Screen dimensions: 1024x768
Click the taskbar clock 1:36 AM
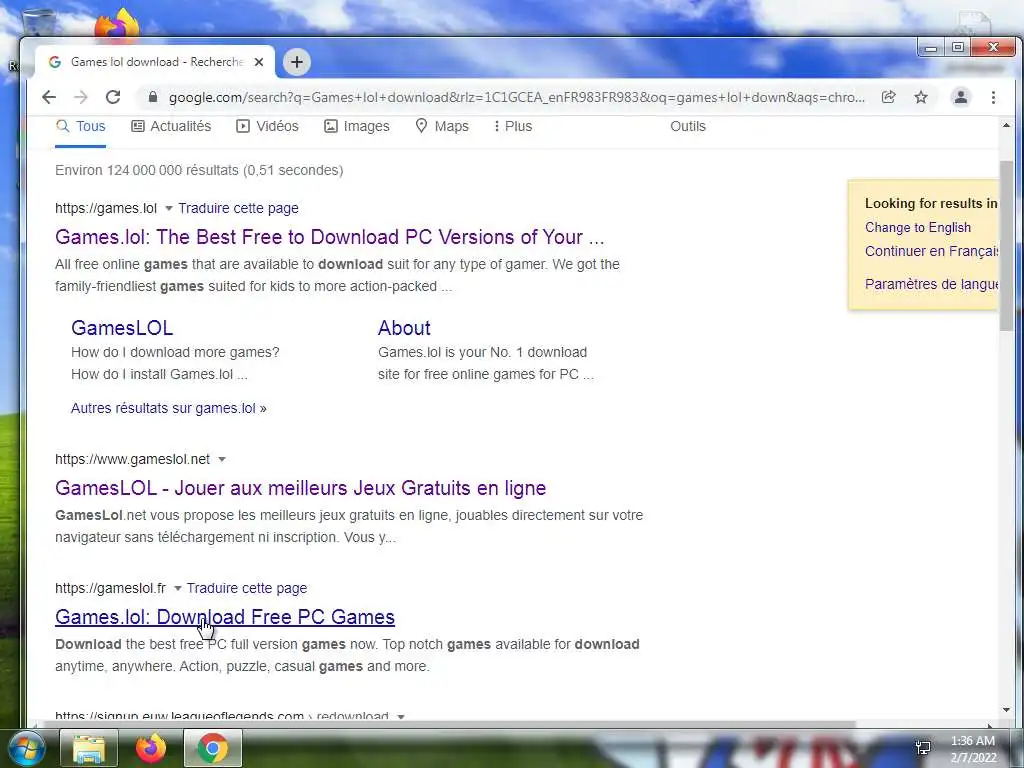(973, 741)
